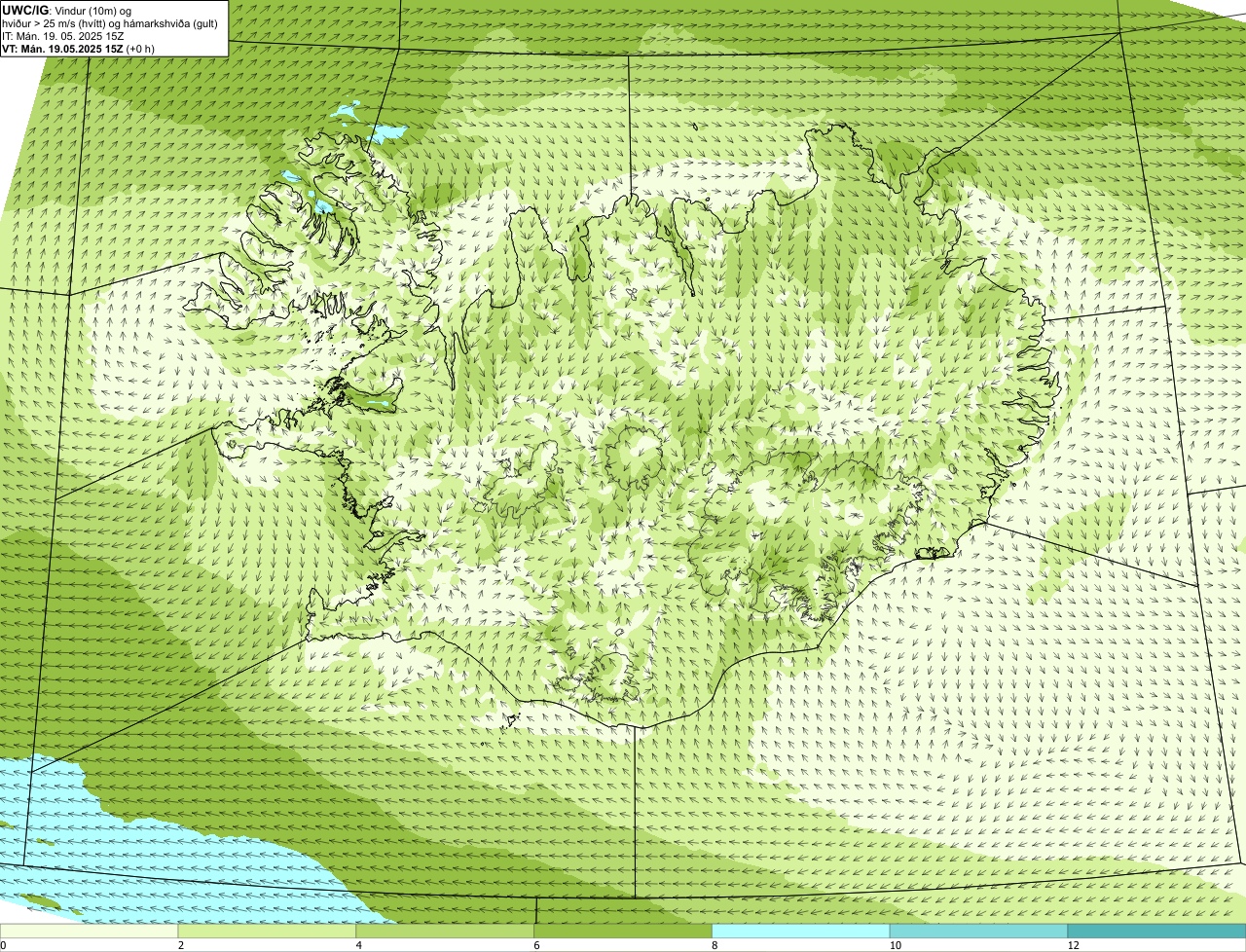
Task: Click the 6–8 m/s dark green legend segment
Action: click(624, 932)
